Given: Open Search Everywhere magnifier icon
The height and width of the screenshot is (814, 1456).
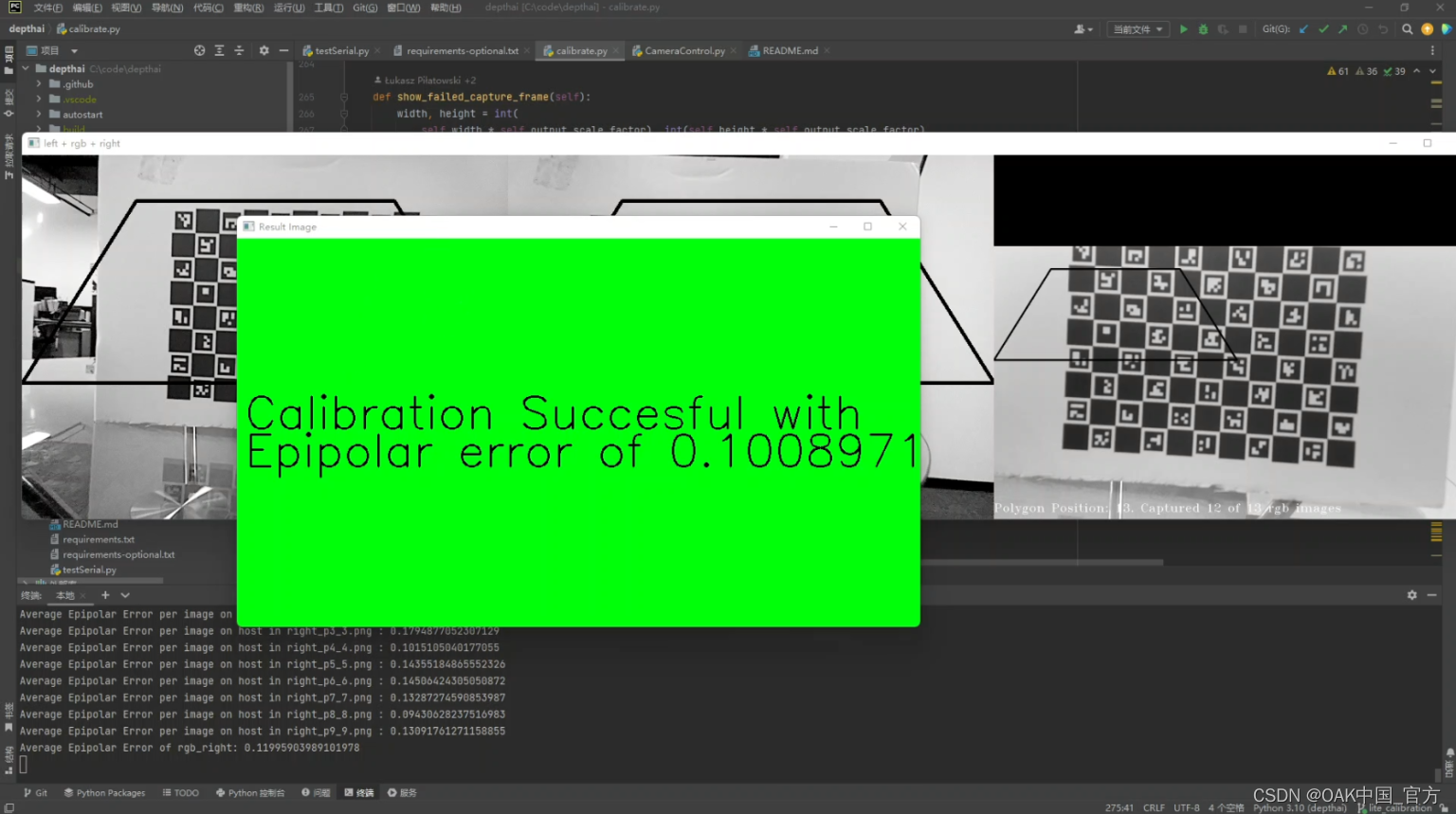Looking at the screenshot, I should click(x=1408, y=29).
